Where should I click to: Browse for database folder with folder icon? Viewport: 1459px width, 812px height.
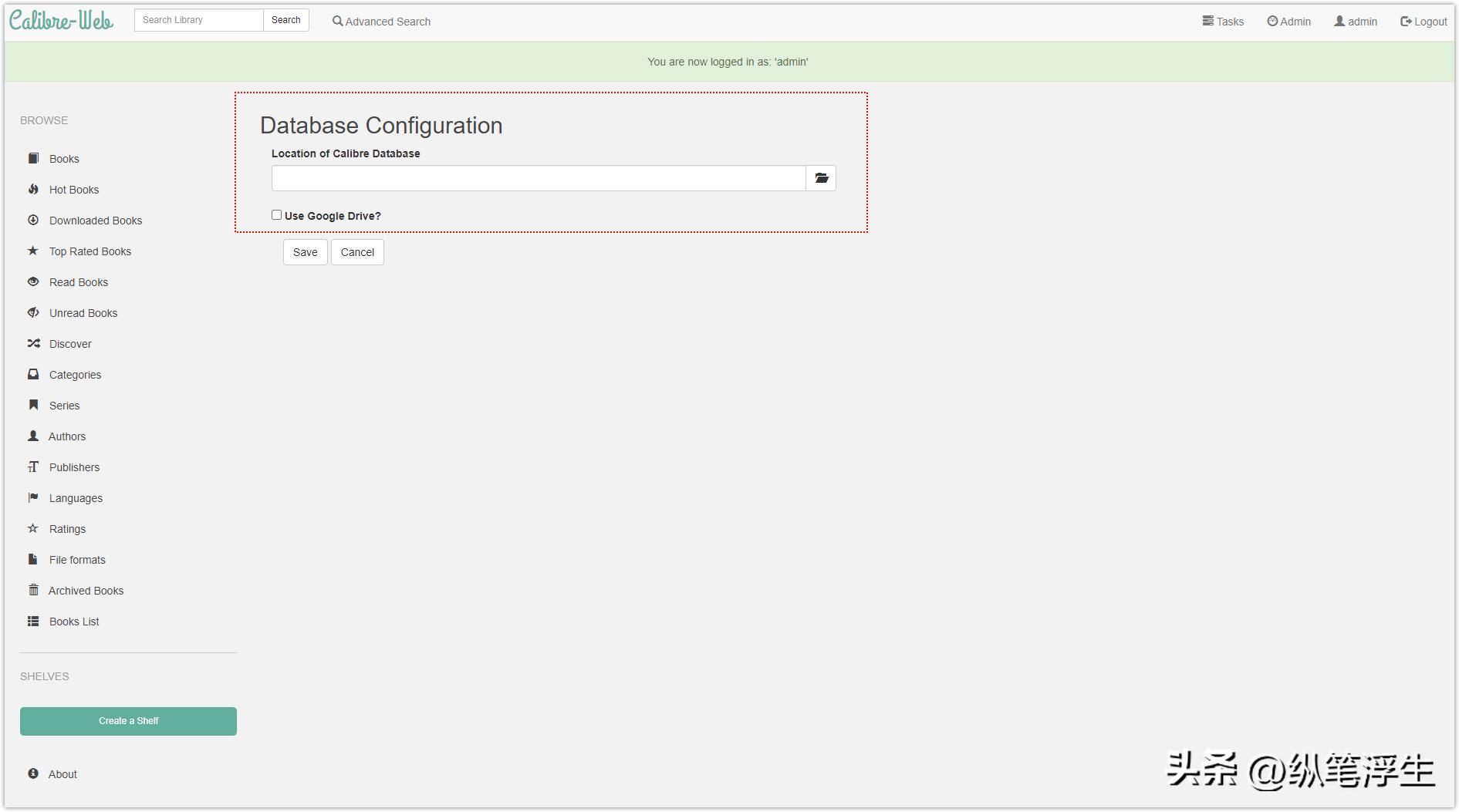tap(821, 178)
